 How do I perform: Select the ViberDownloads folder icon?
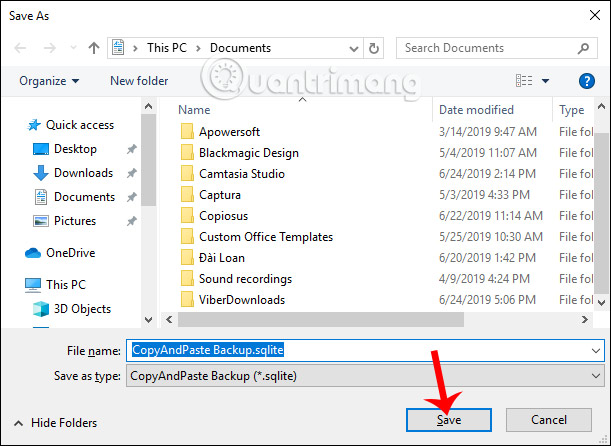(x=187, y=300)
